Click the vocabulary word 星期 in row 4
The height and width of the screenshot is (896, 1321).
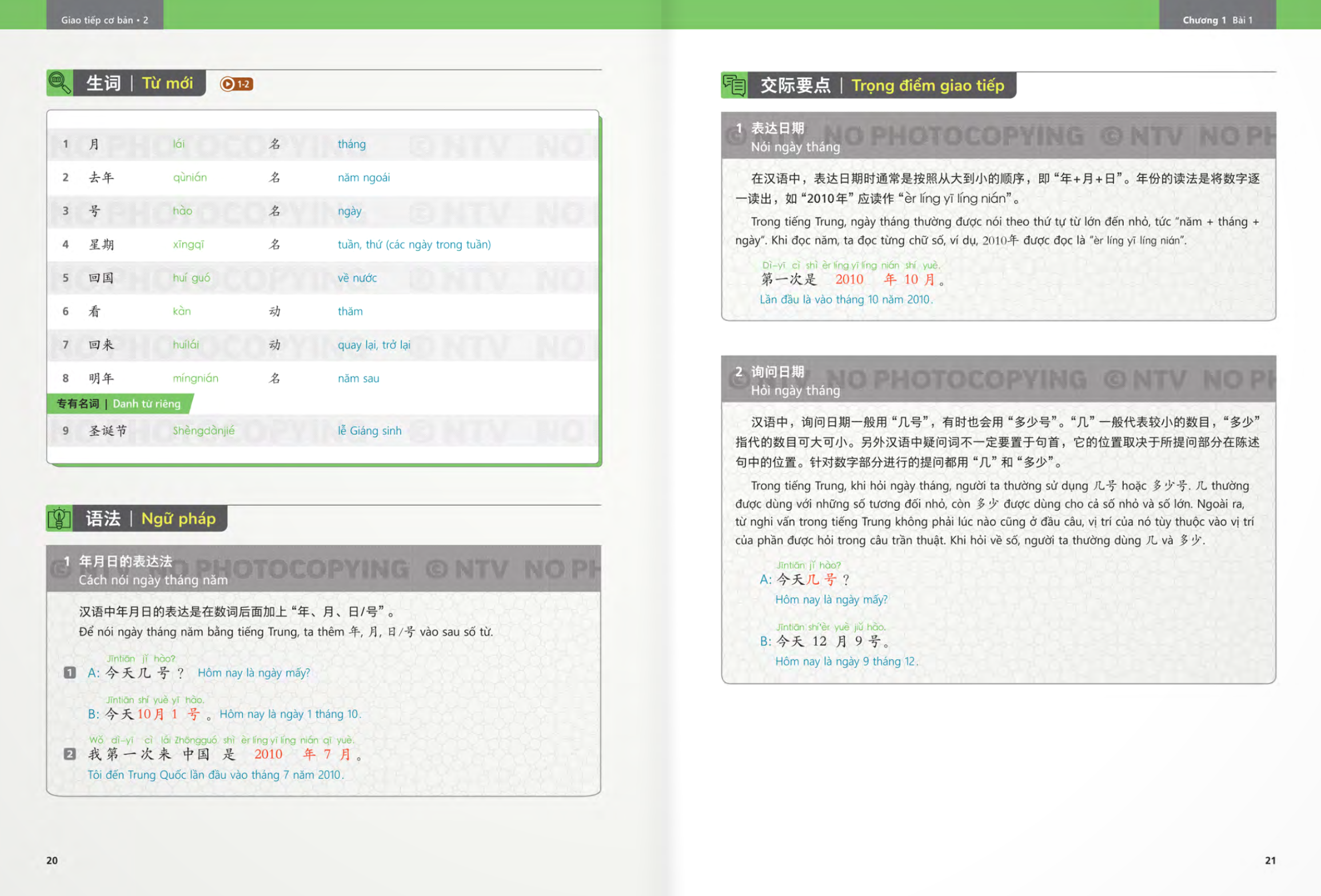pyautogui.click(x=102, y=245)
